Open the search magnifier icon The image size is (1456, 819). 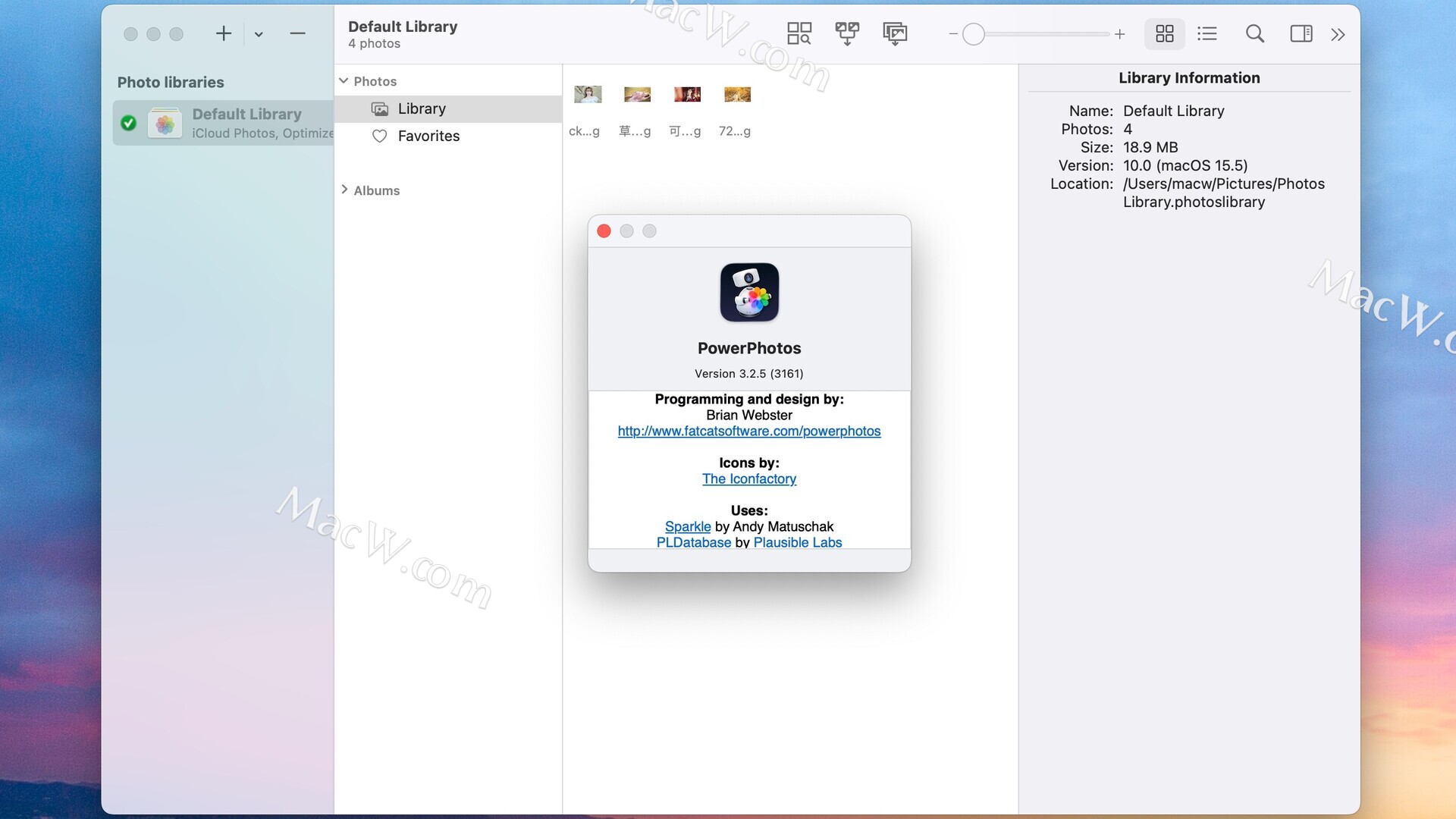[1254, 33]
